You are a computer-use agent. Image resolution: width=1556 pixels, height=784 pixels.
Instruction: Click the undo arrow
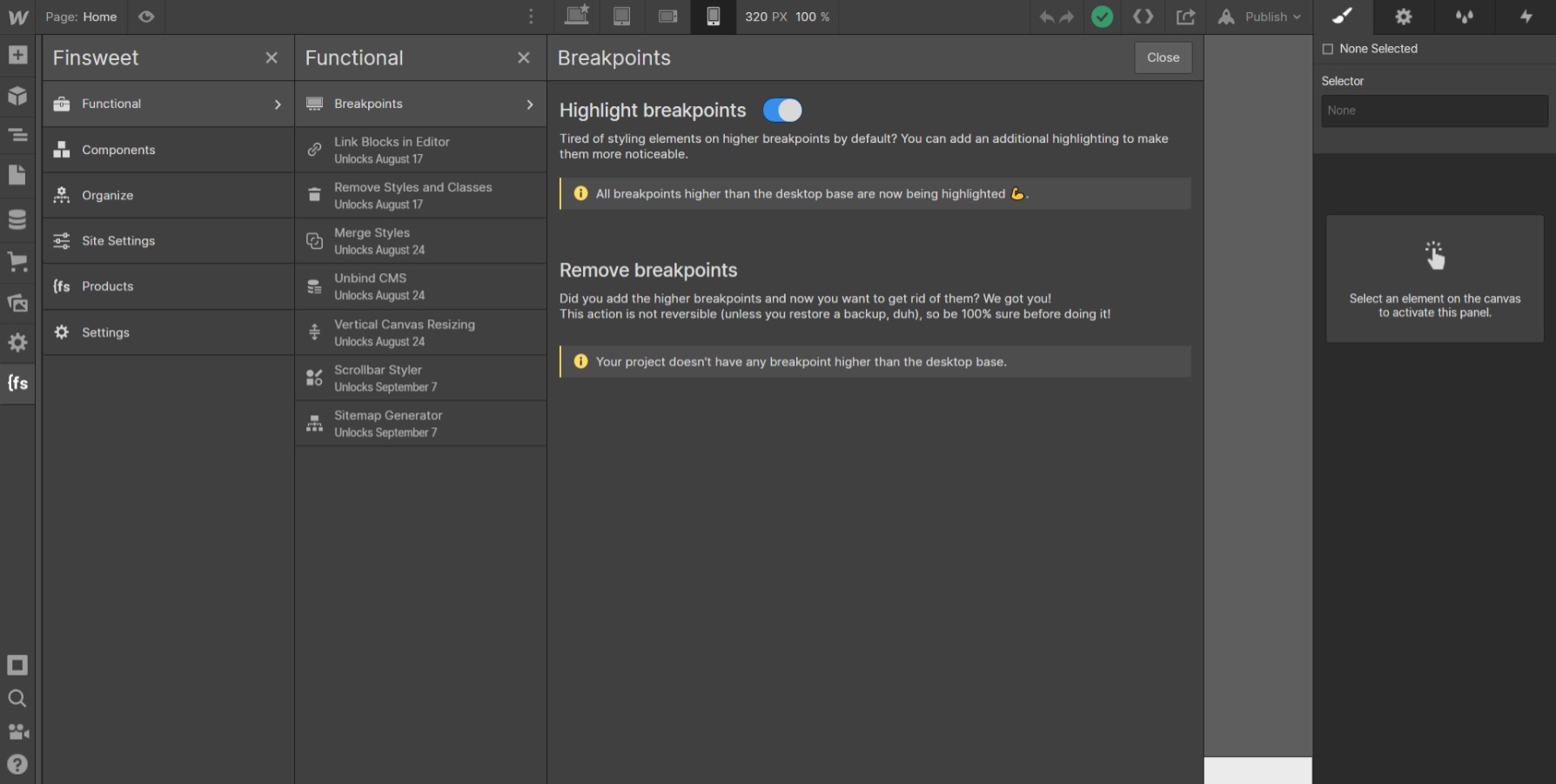1047,17
